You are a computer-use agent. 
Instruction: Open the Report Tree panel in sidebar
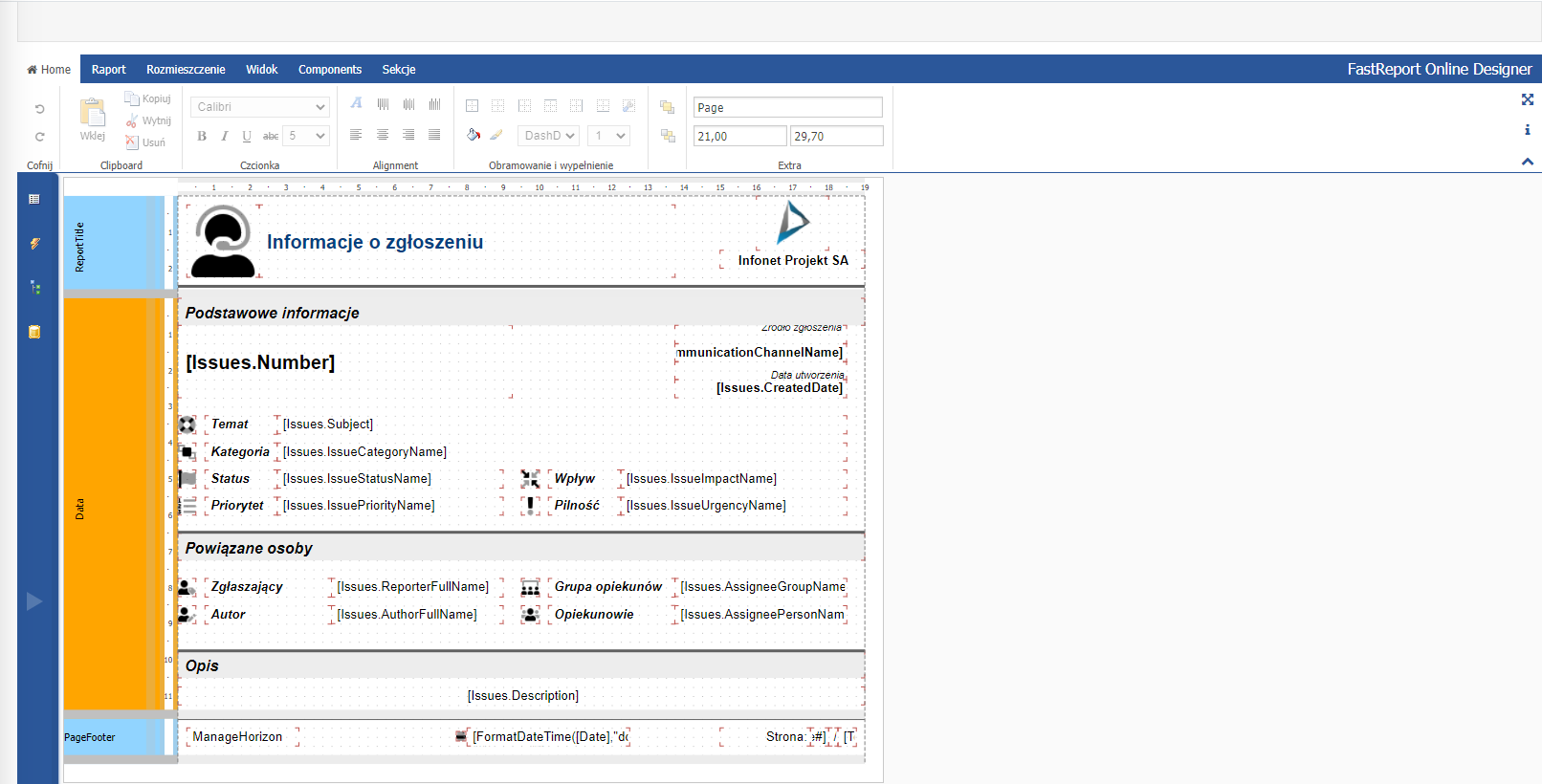(34, 288)
